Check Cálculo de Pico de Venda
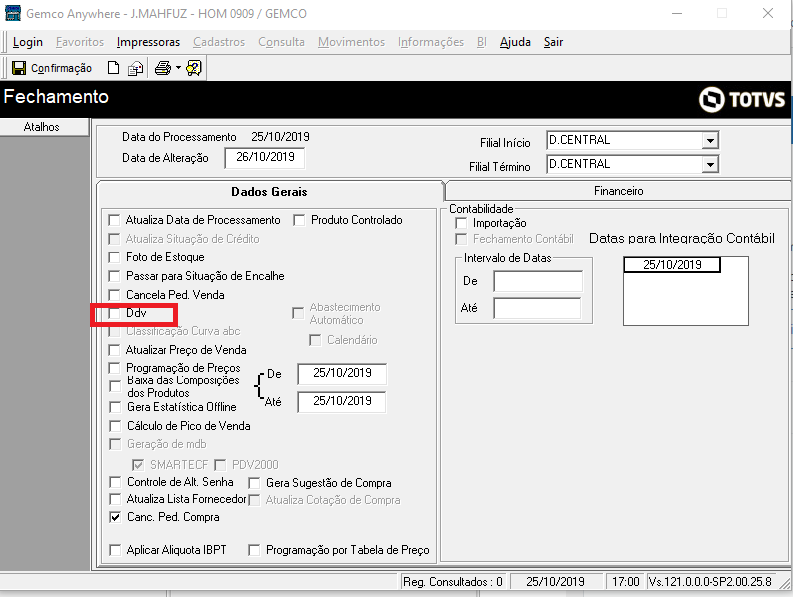Viewport: 793px width, 597px height. click(x=115, y=425)
